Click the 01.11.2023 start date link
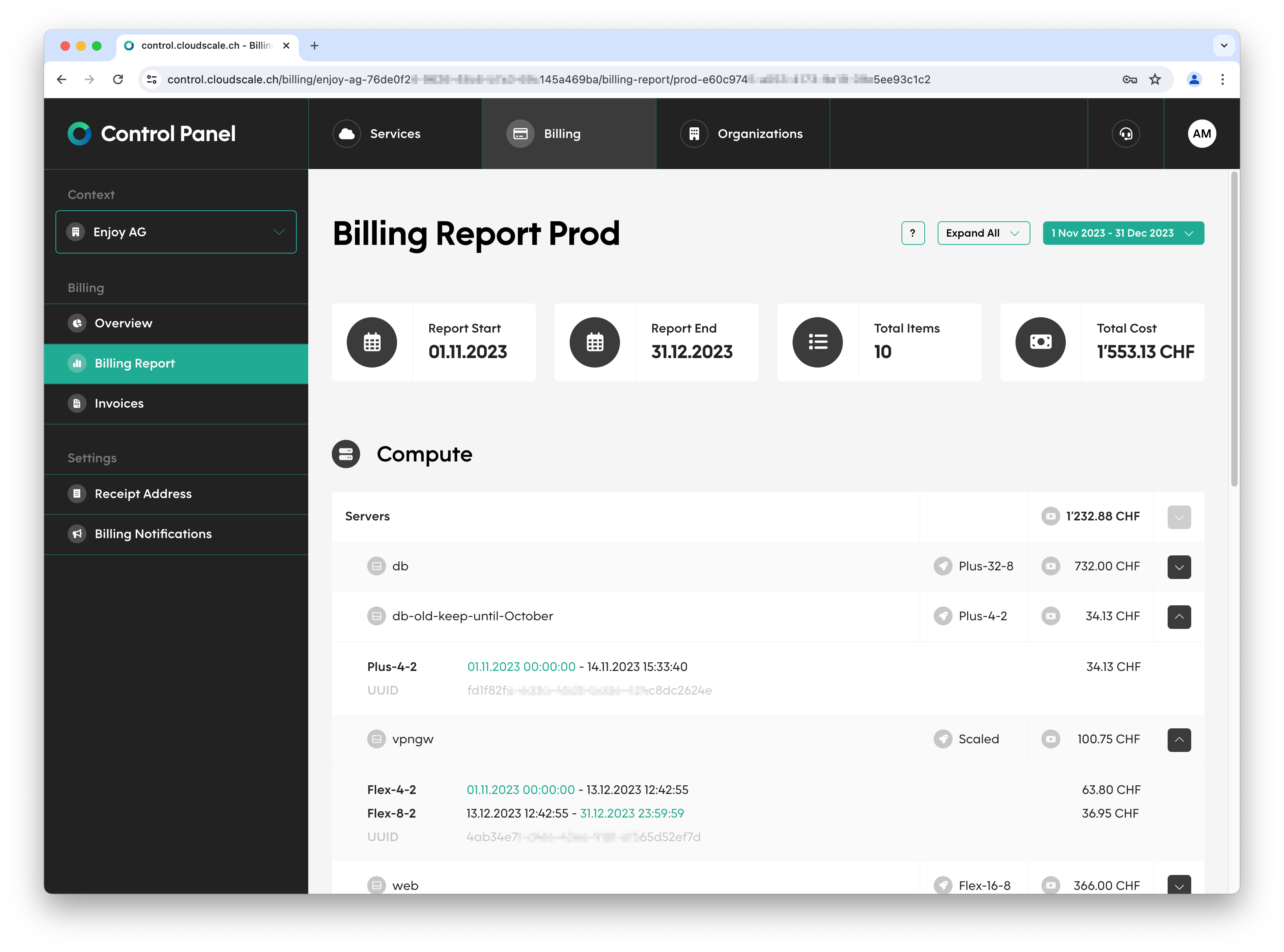The height and width of the screenshot is (952, 1284). [x=520, y=666]
